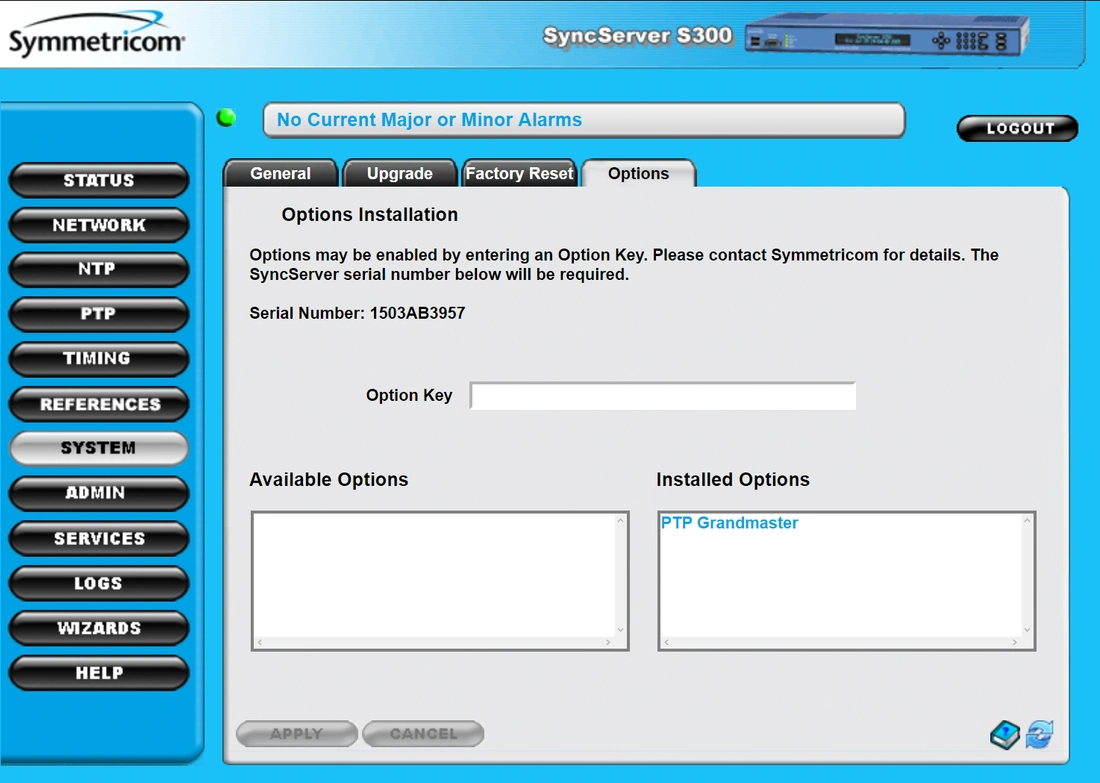Viewport: 1100px width, 783px height.
Task: Switch to the General tab
Action: (280, 174)
